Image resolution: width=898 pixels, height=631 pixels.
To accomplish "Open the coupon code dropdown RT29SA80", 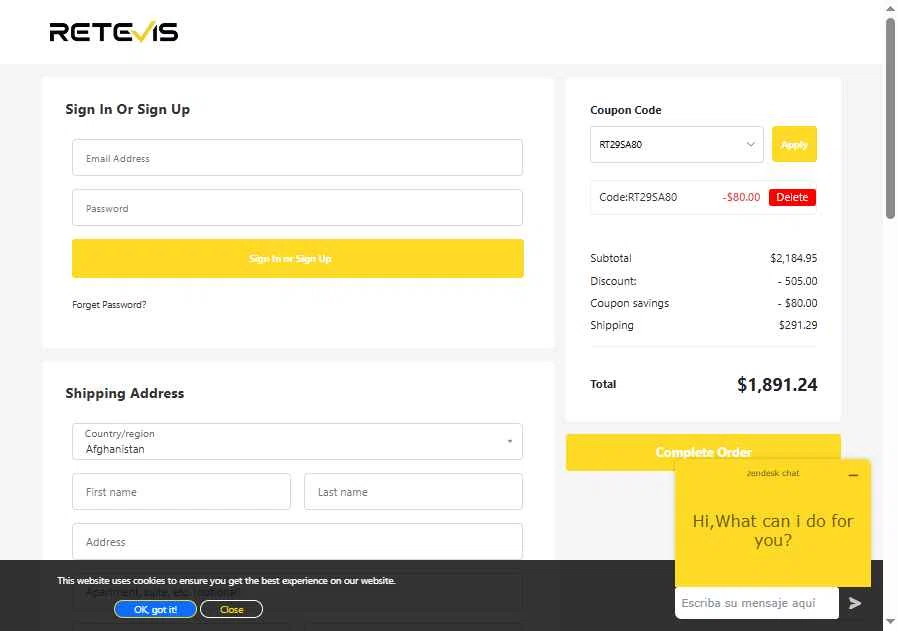I will 676,144.
